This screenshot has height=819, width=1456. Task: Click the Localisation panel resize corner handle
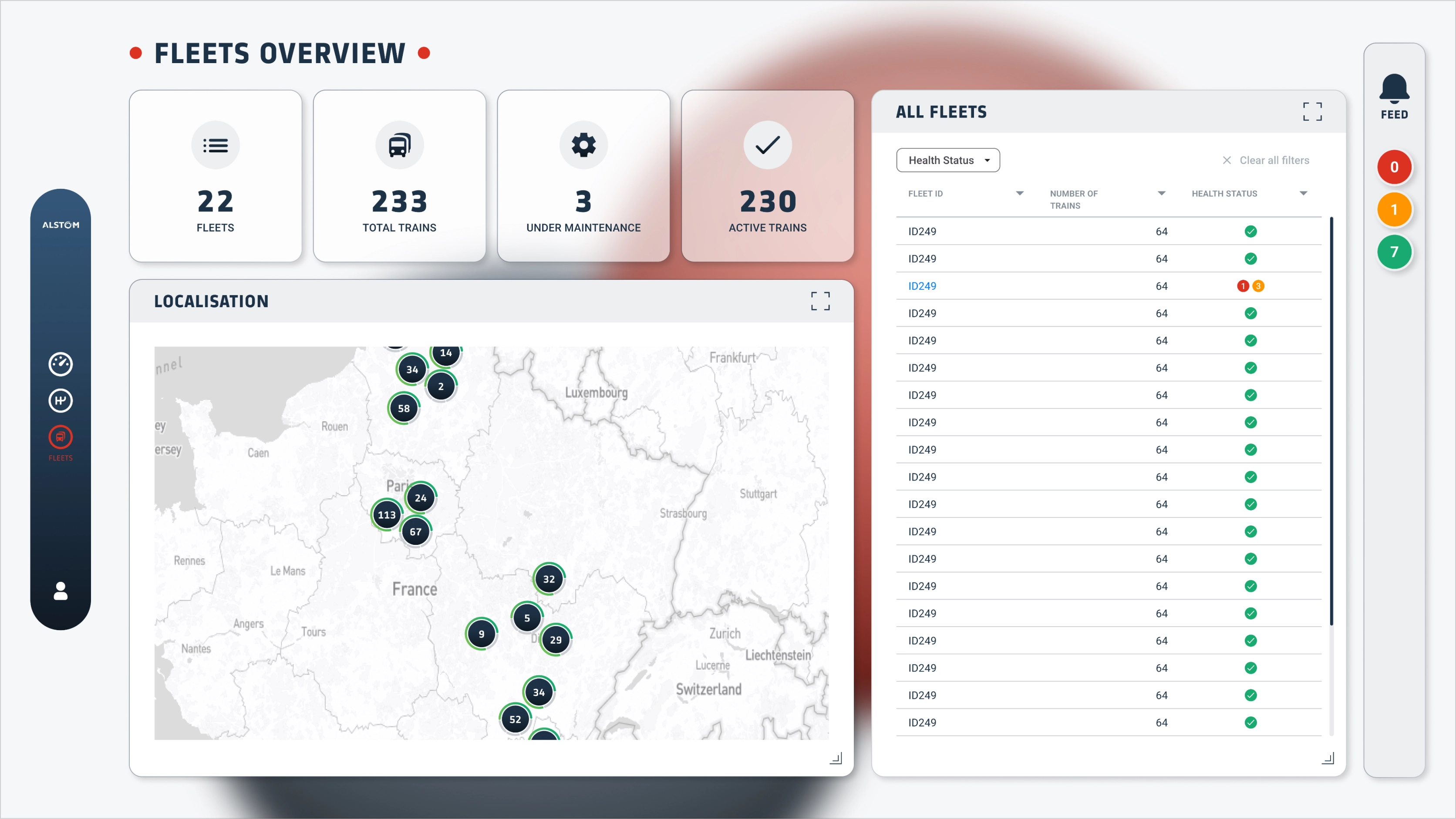[836, 758]
